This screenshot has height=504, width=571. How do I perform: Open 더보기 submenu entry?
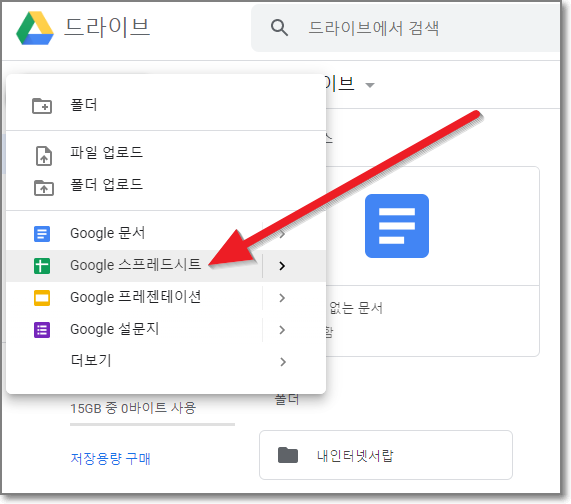tap(166, 361)
